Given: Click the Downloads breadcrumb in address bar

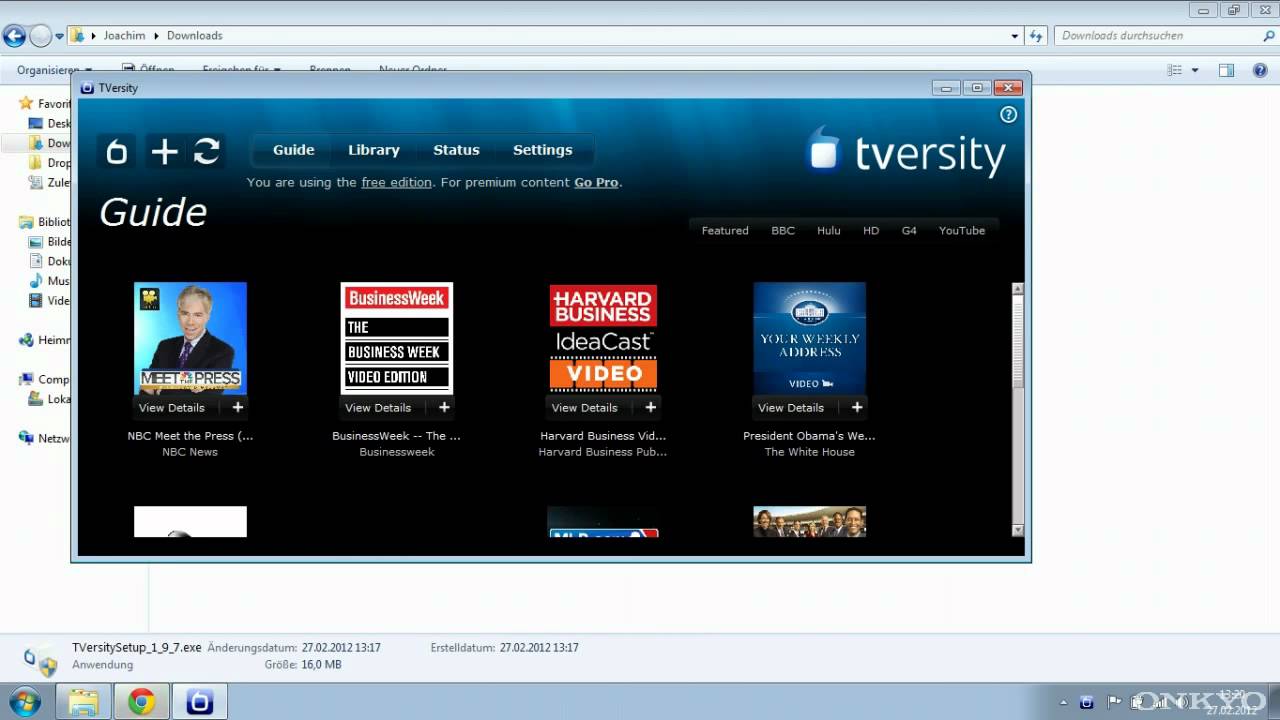Looking at the screenshot, I should (194, 36).
